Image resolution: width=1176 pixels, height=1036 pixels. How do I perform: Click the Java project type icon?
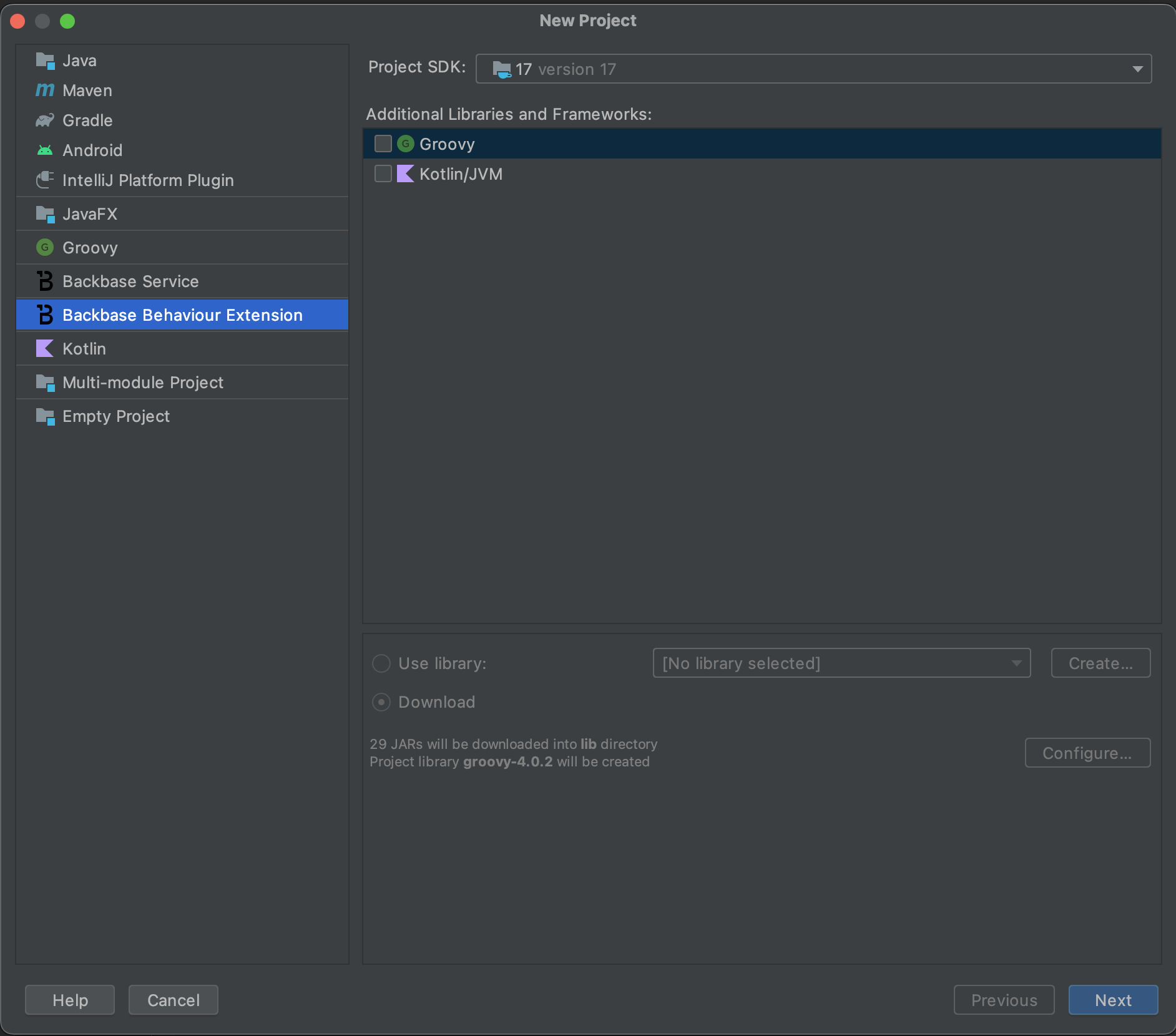coord(45,61)
